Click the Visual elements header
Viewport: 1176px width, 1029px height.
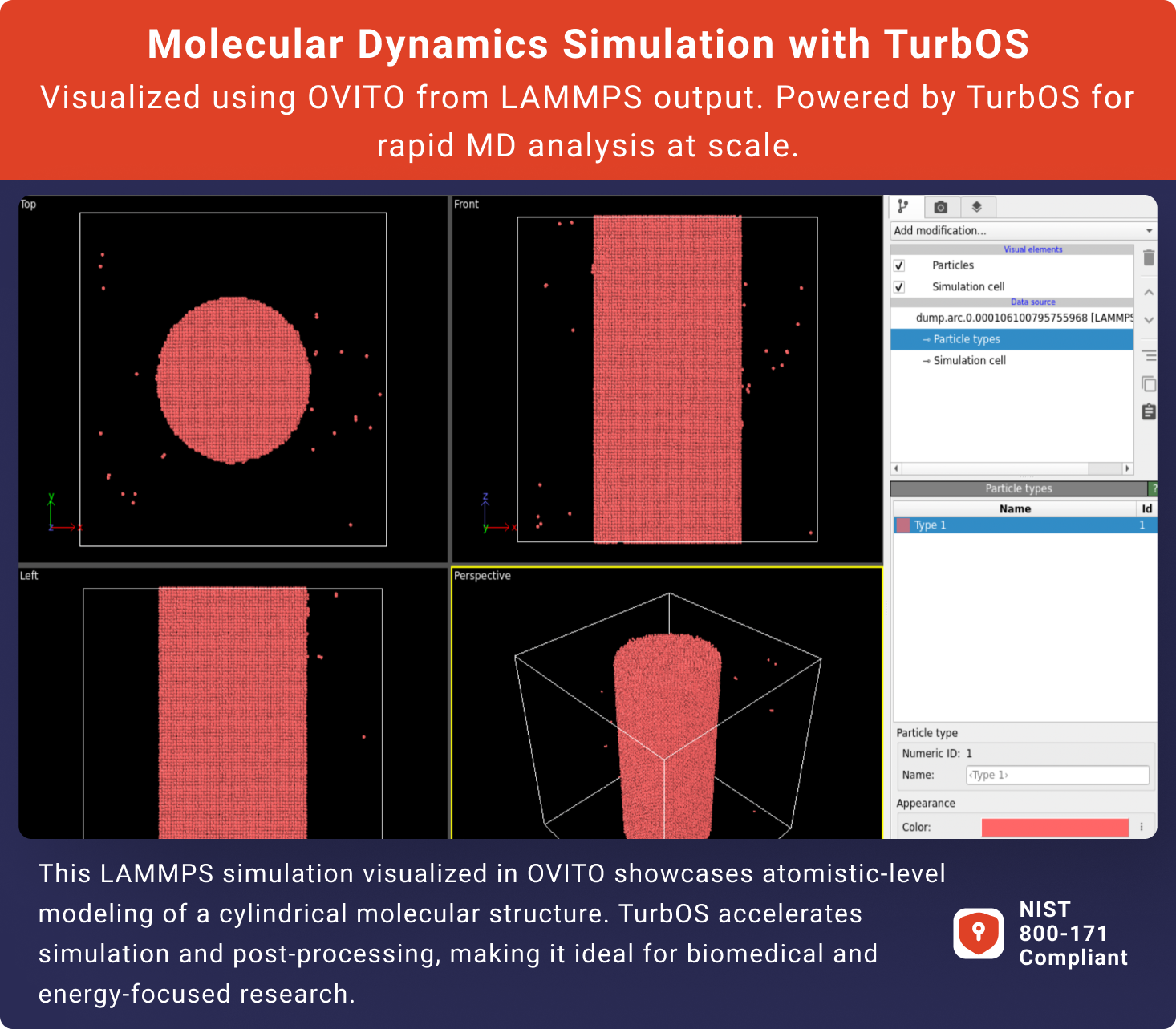[x=1032, y=249]
